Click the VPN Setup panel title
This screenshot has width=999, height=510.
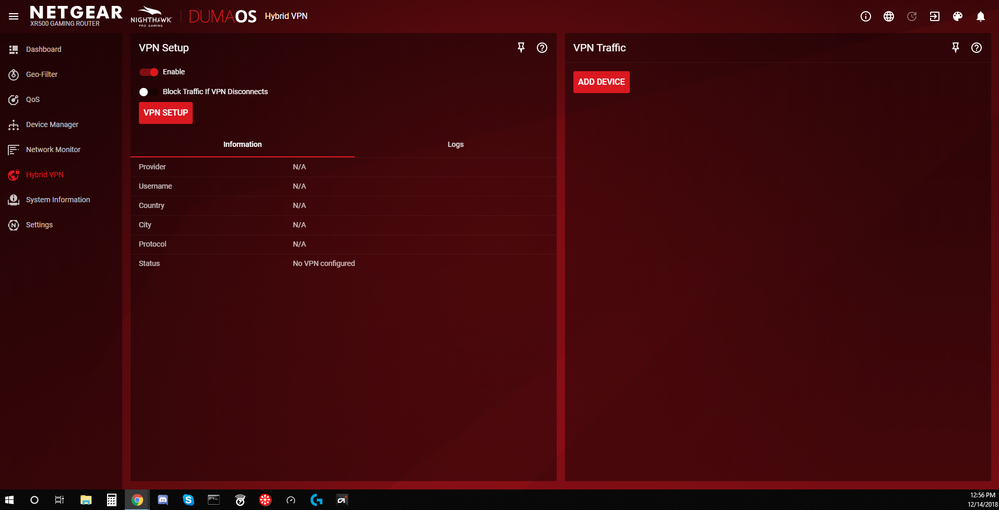[x=164, y=48]
